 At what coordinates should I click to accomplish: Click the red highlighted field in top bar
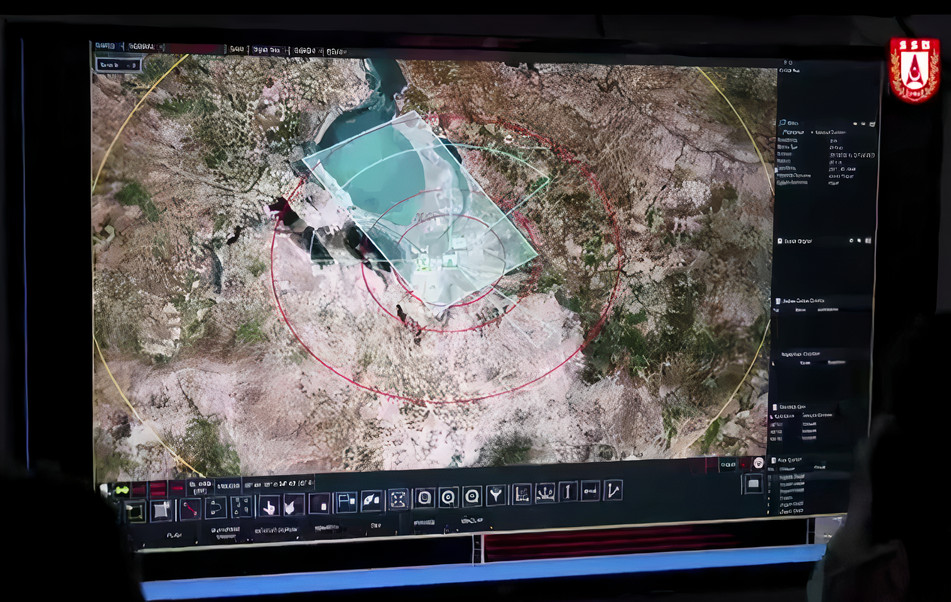[x=194, y=48]
